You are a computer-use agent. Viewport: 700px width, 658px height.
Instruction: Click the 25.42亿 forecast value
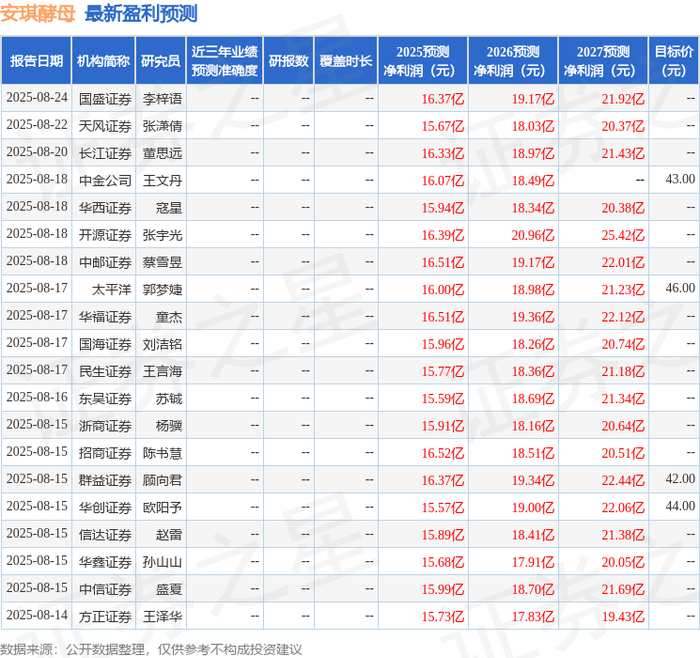pos(623,235)
